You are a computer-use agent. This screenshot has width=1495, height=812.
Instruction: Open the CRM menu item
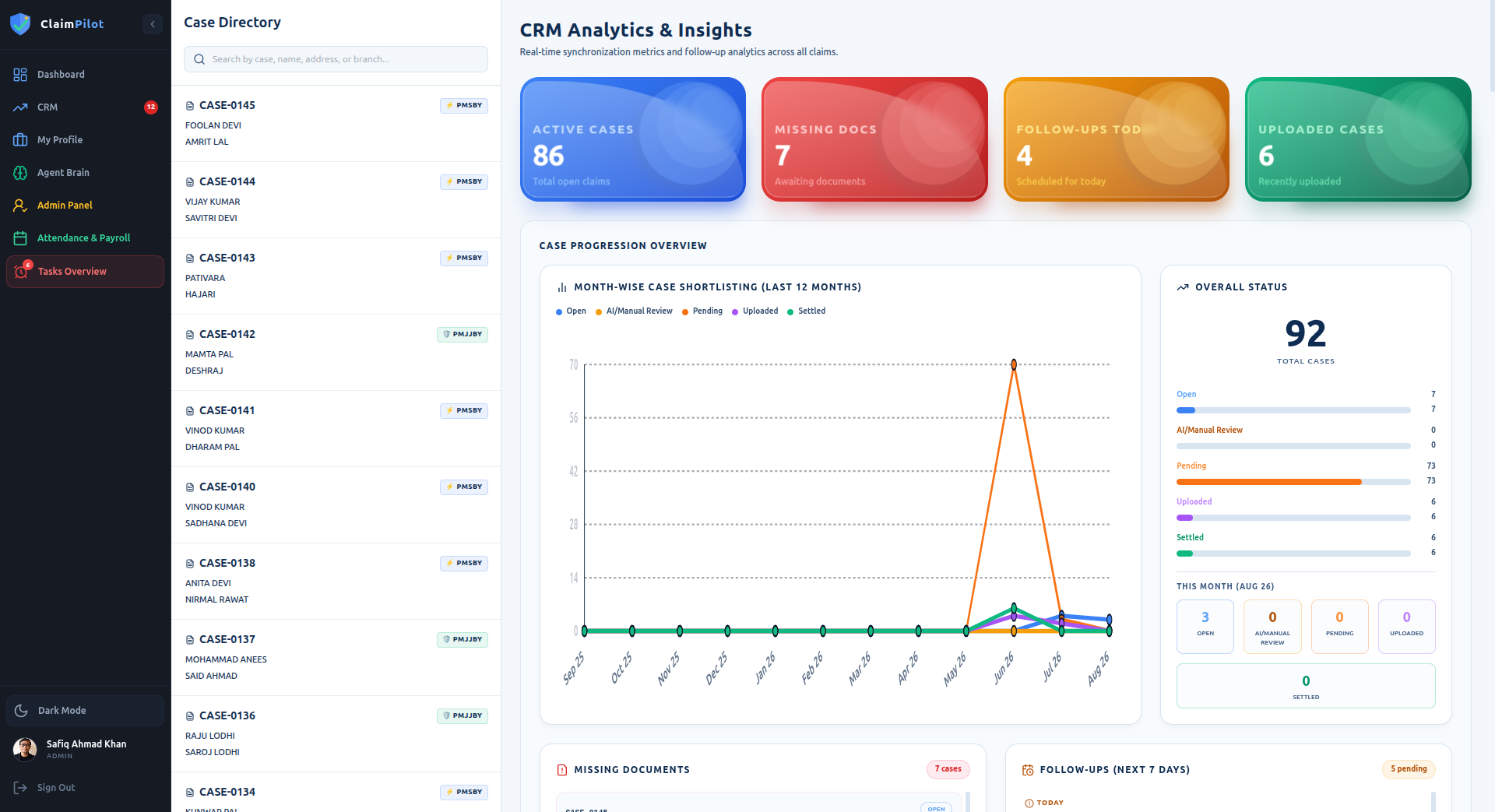tap(86, 107)
